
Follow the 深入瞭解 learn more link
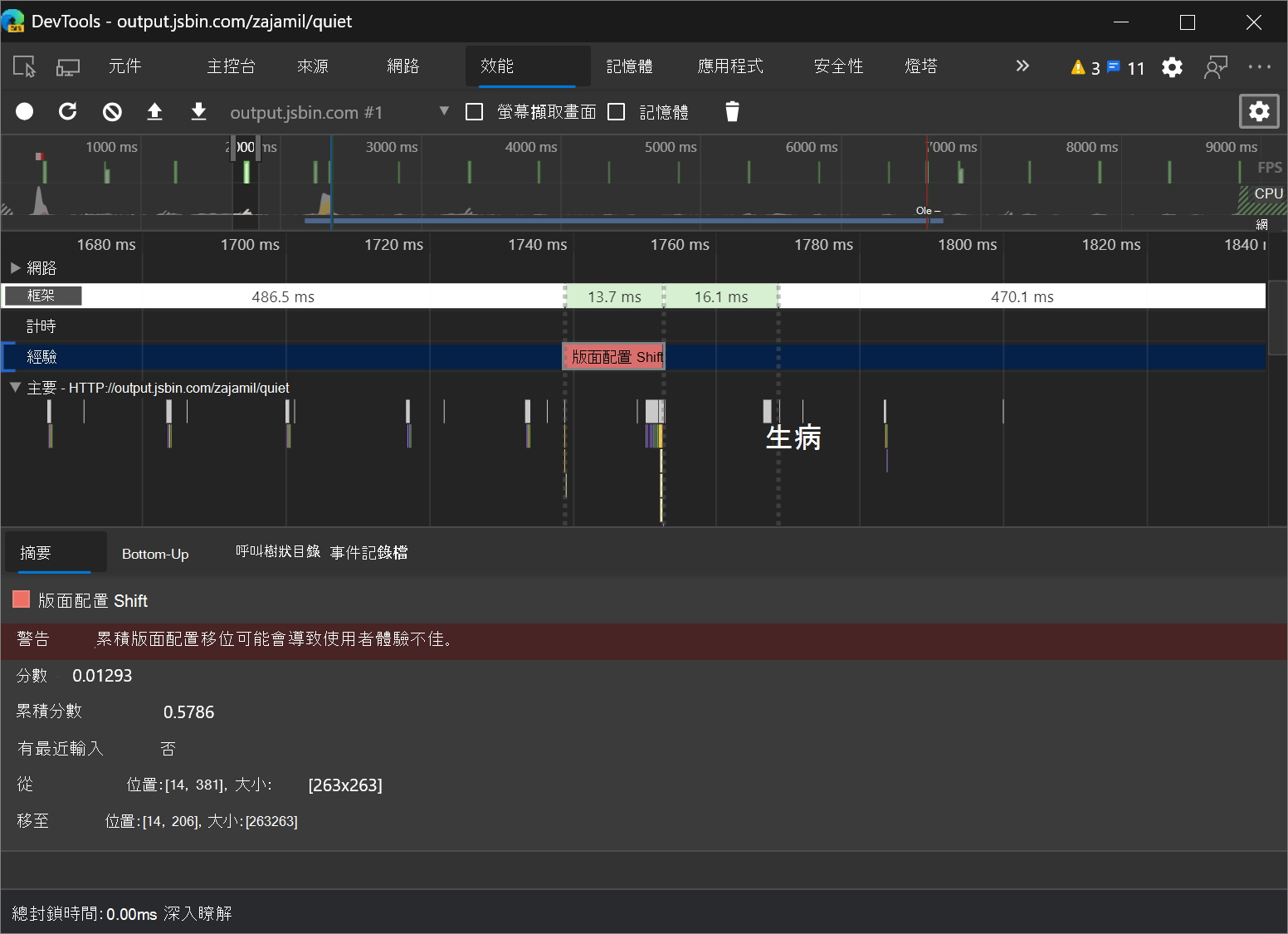198,914
